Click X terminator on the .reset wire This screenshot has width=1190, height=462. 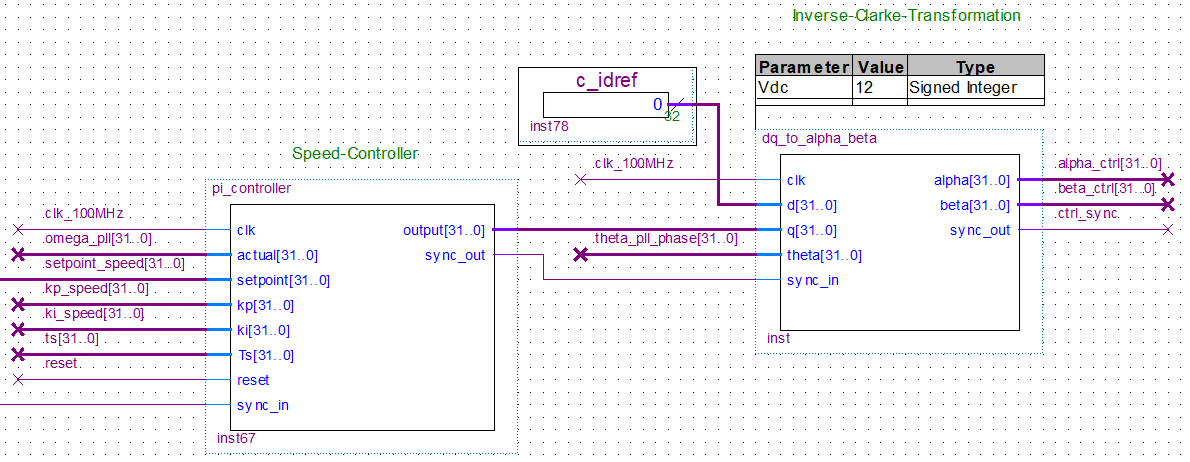tap(19, 380)
